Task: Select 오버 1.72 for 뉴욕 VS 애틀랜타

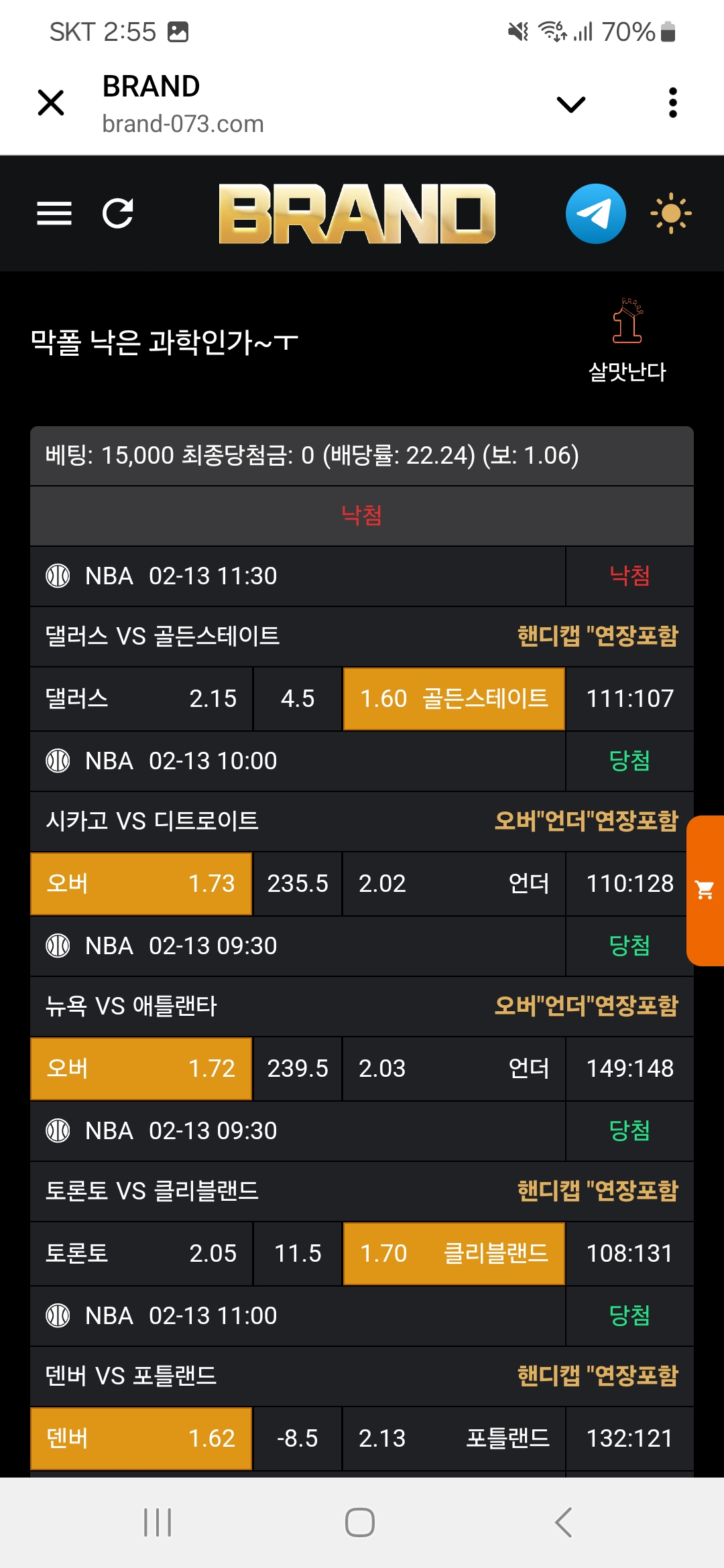Action: [141, 1068]
